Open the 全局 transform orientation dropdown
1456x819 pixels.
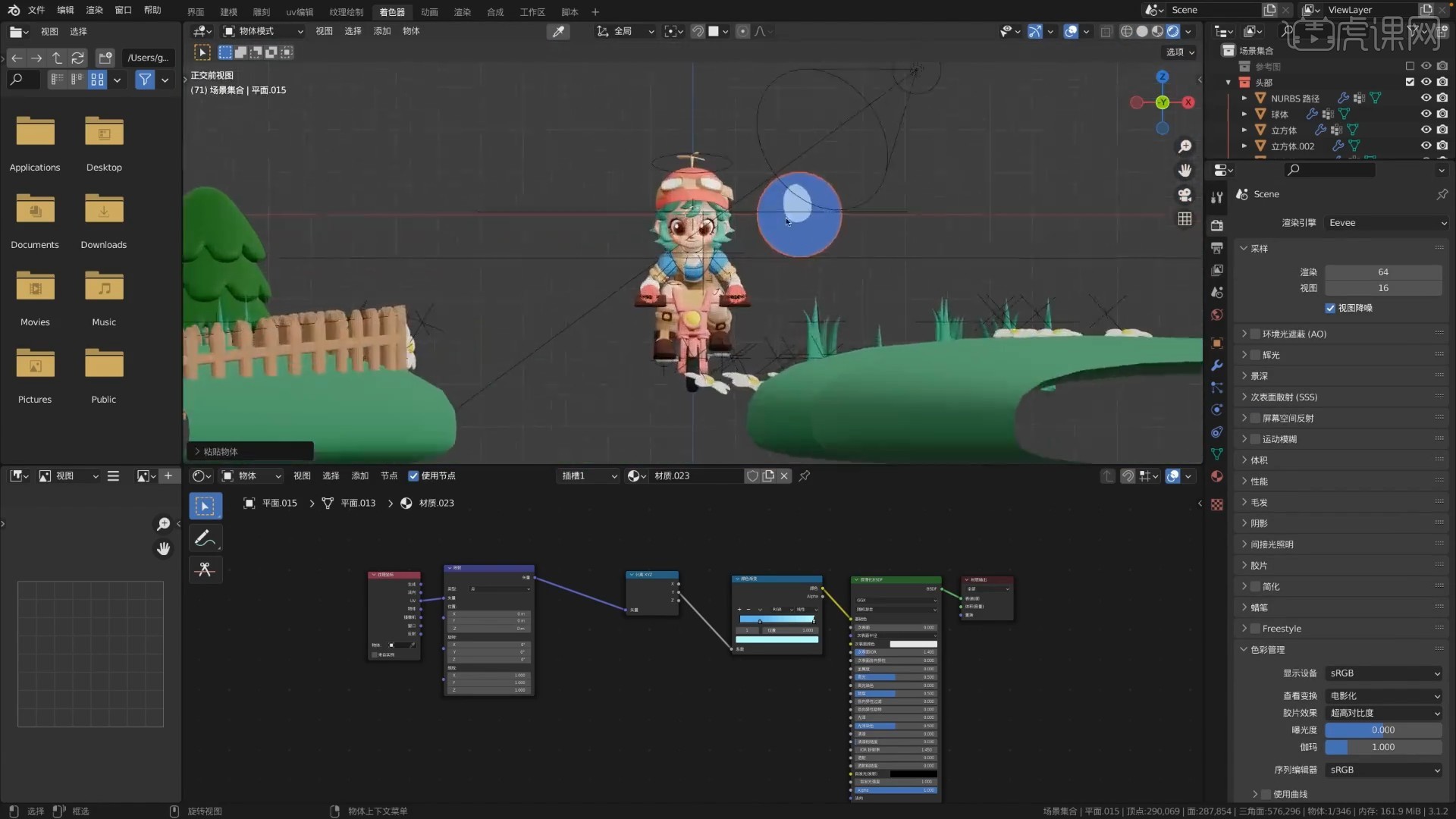pos(626,31)
